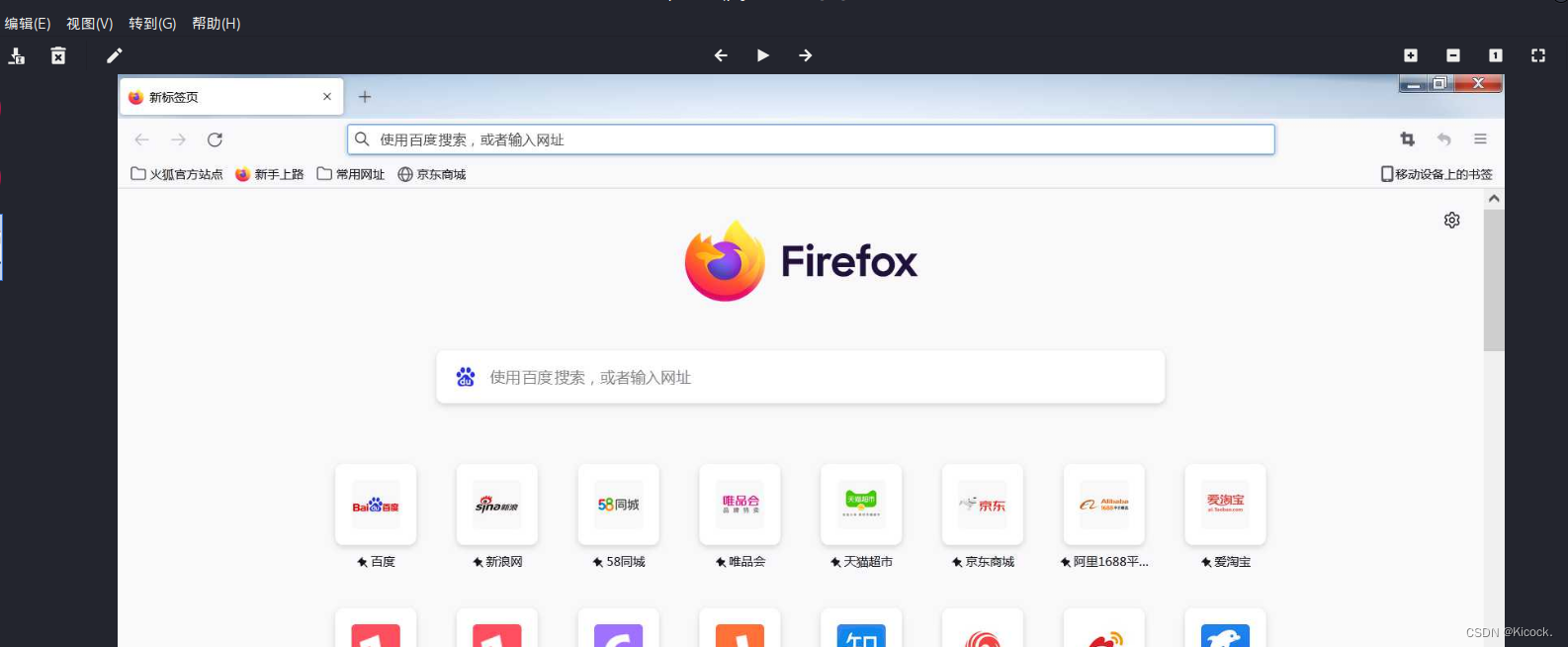Viewport: 1568px width, 647px height.
Task: Click the vertical scrollbar thumb
Action: click(x=1494, y=280)
